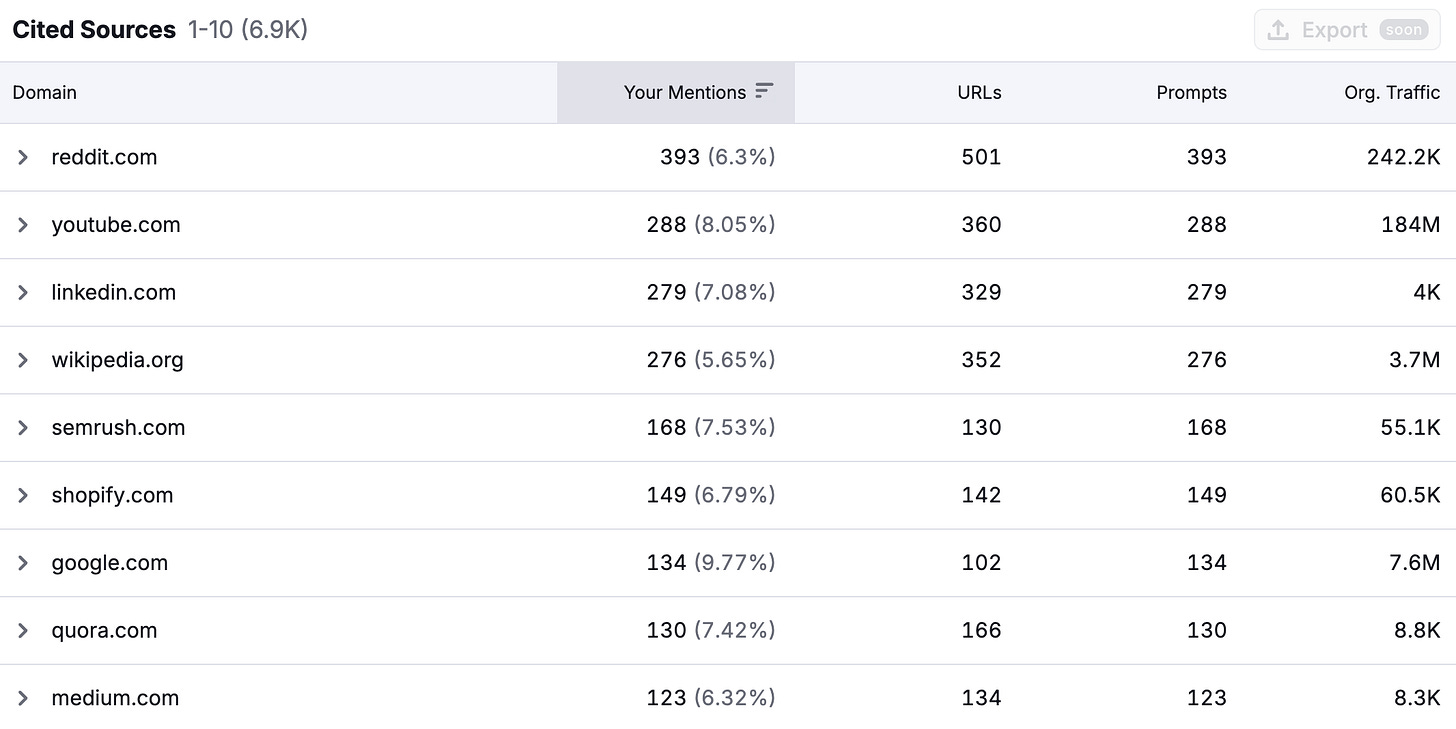Screen dimensions: 1456x729
Task: Expand the reddit.com row
Action: click(x=23, y=157)
